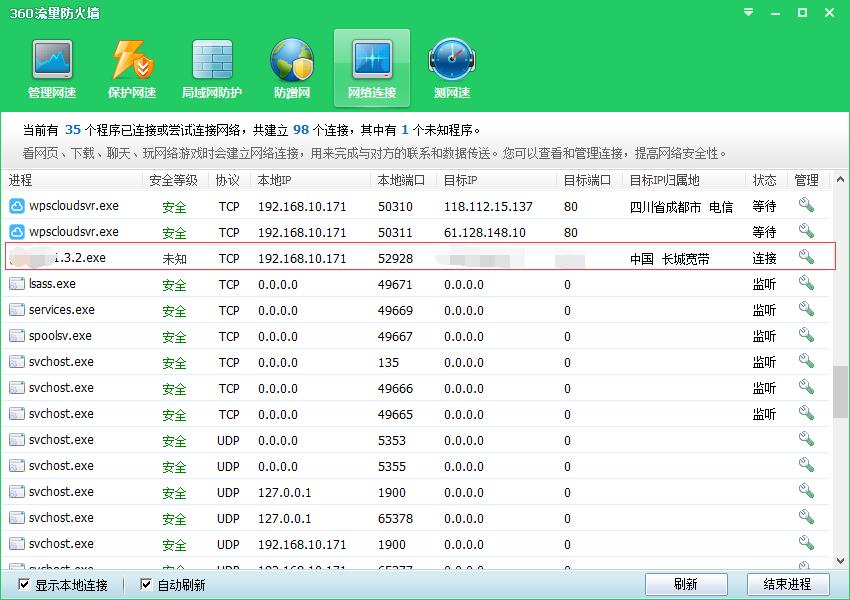Sort by 目标端口 column header
This screenshot has width=850, height=600.
click(589, 180)
